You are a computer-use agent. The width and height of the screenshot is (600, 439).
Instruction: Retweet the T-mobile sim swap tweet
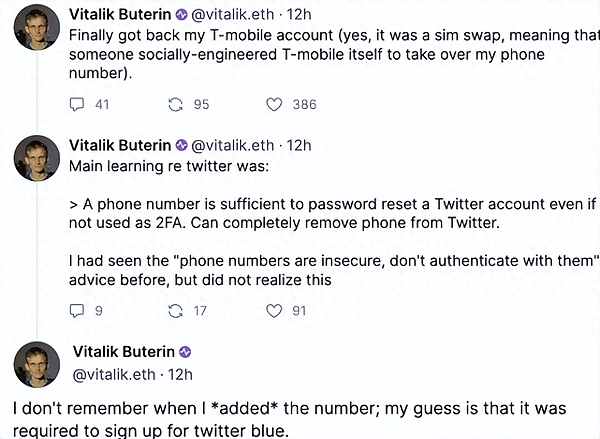tap(177, 104)
